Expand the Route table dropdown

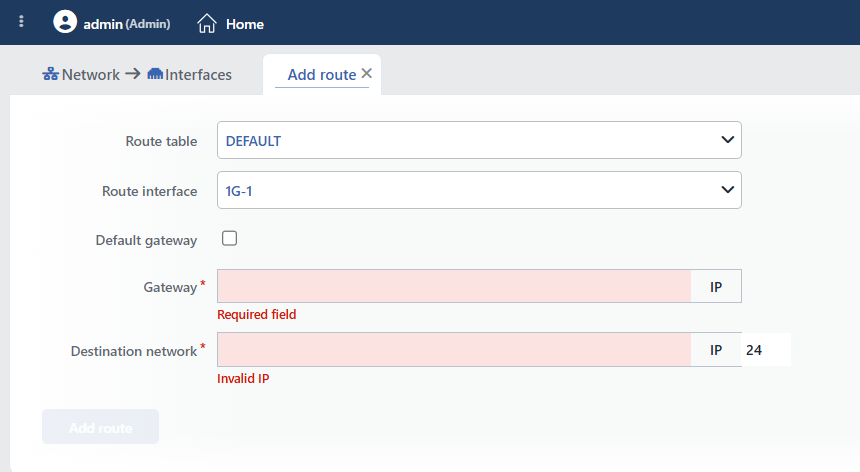(x=479, y=140)
